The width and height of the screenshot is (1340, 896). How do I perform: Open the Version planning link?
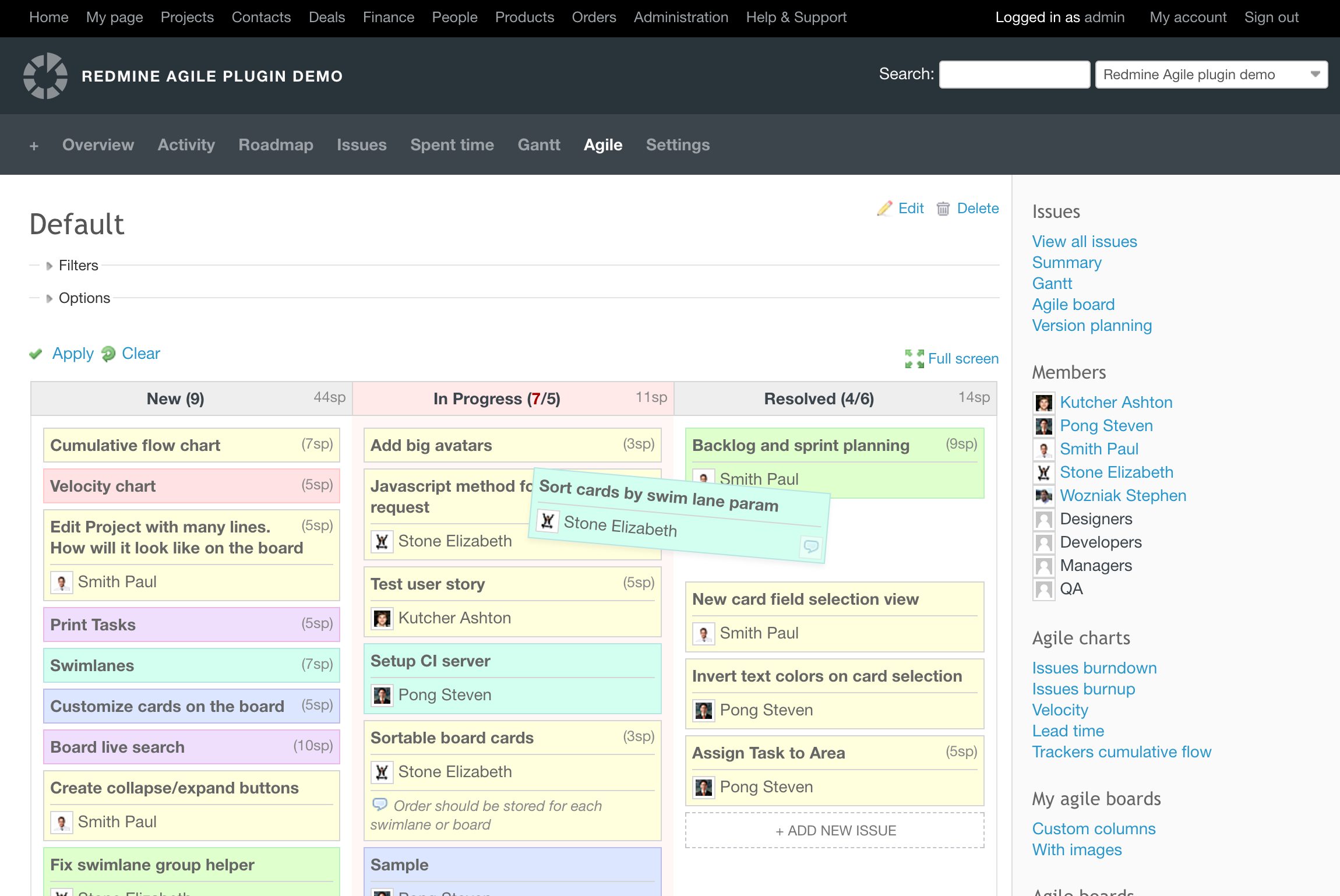pyautogui.click(x=1092, y=325)
